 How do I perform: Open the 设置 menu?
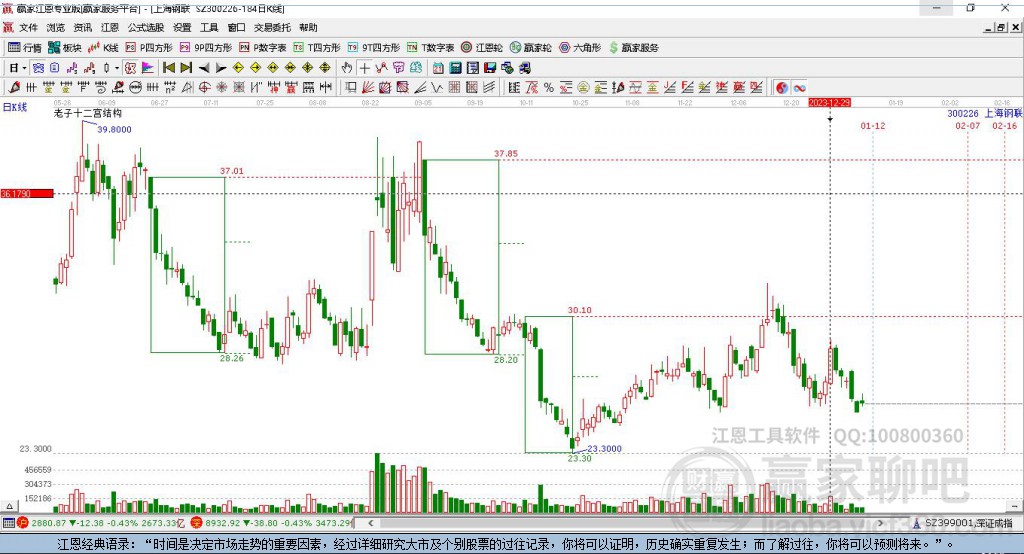(x=182, y=27)
